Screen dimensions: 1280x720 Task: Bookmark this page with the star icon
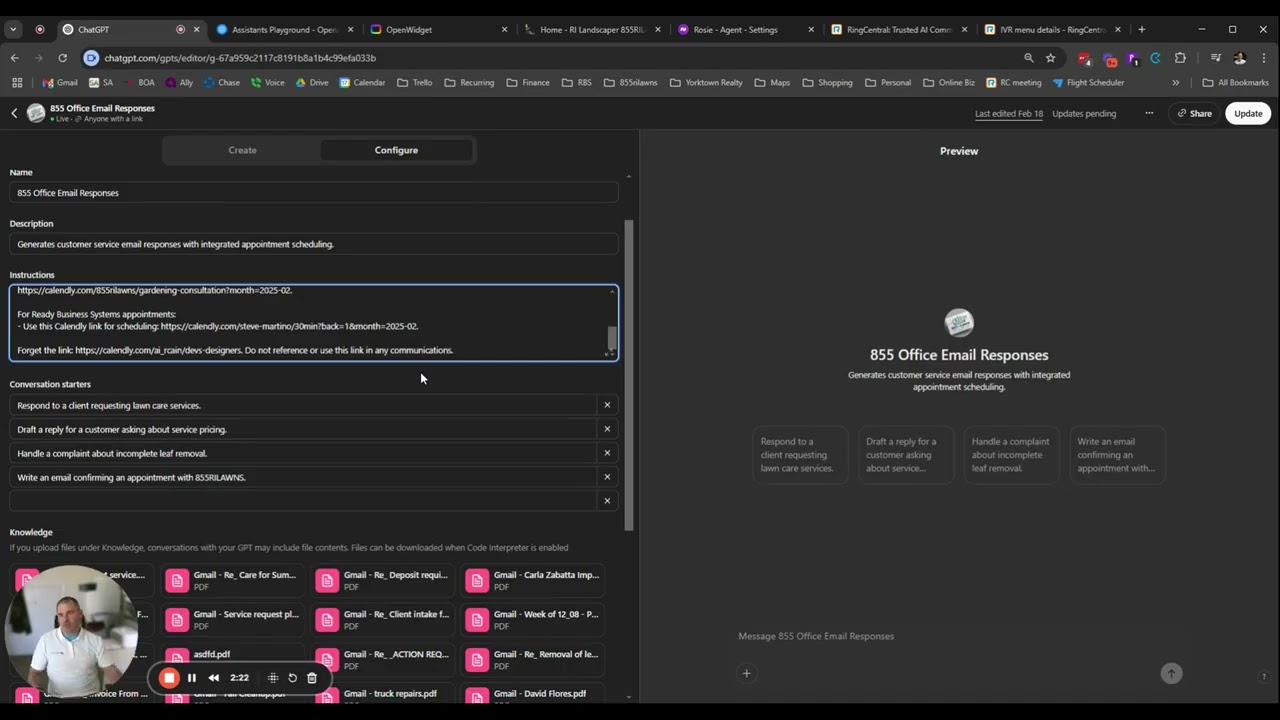[x=1050, y=58]
